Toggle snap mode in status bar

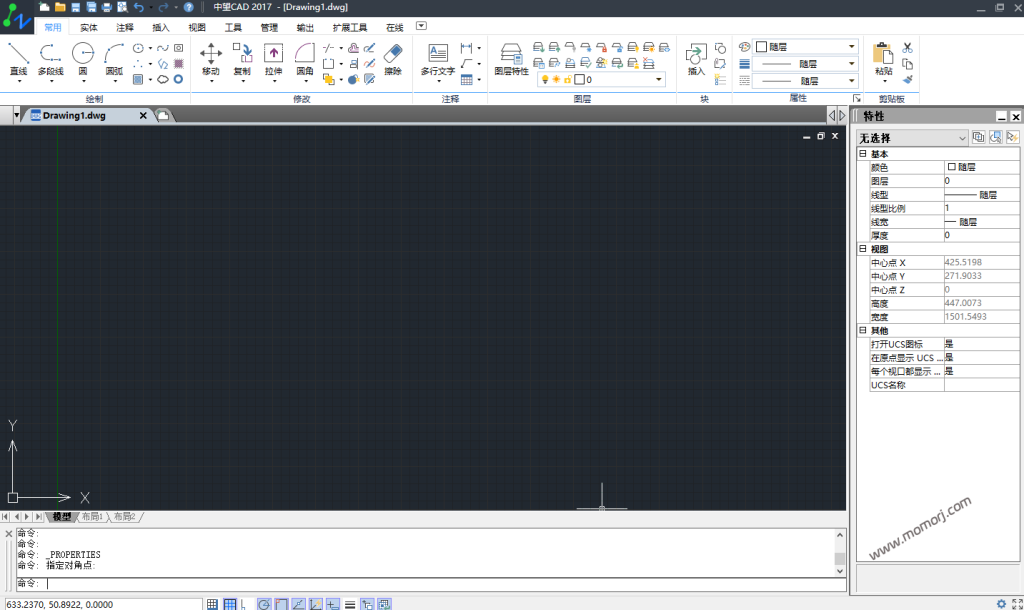213,604
